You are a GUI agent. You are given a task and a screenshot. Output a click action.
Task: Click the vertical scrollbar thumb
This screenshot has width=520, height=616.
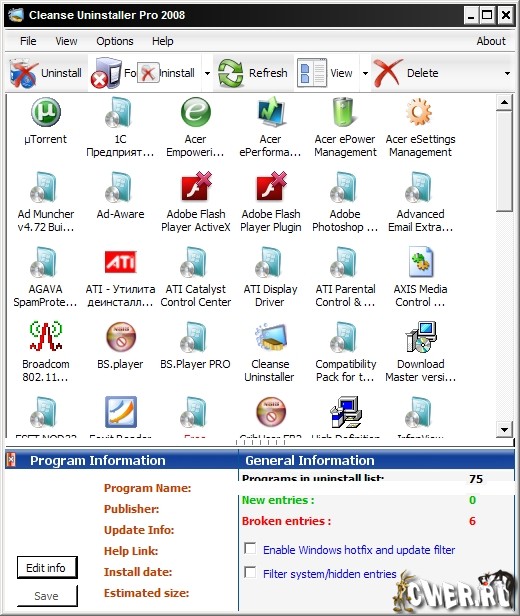(x=504, y=161)
